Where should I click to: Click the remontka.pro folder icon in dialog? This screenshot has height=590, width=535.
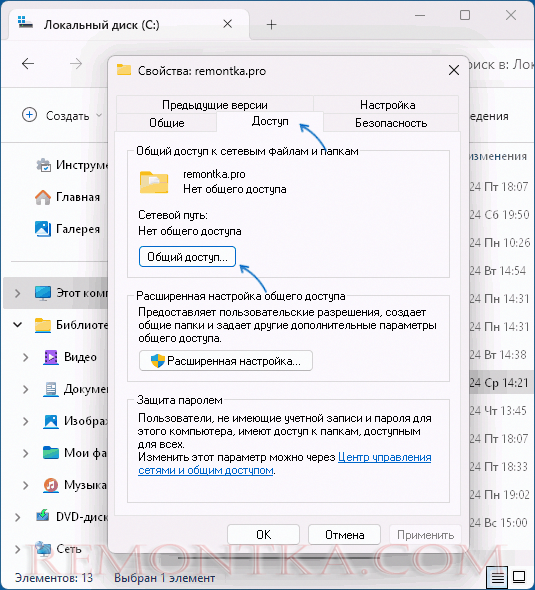154,182
